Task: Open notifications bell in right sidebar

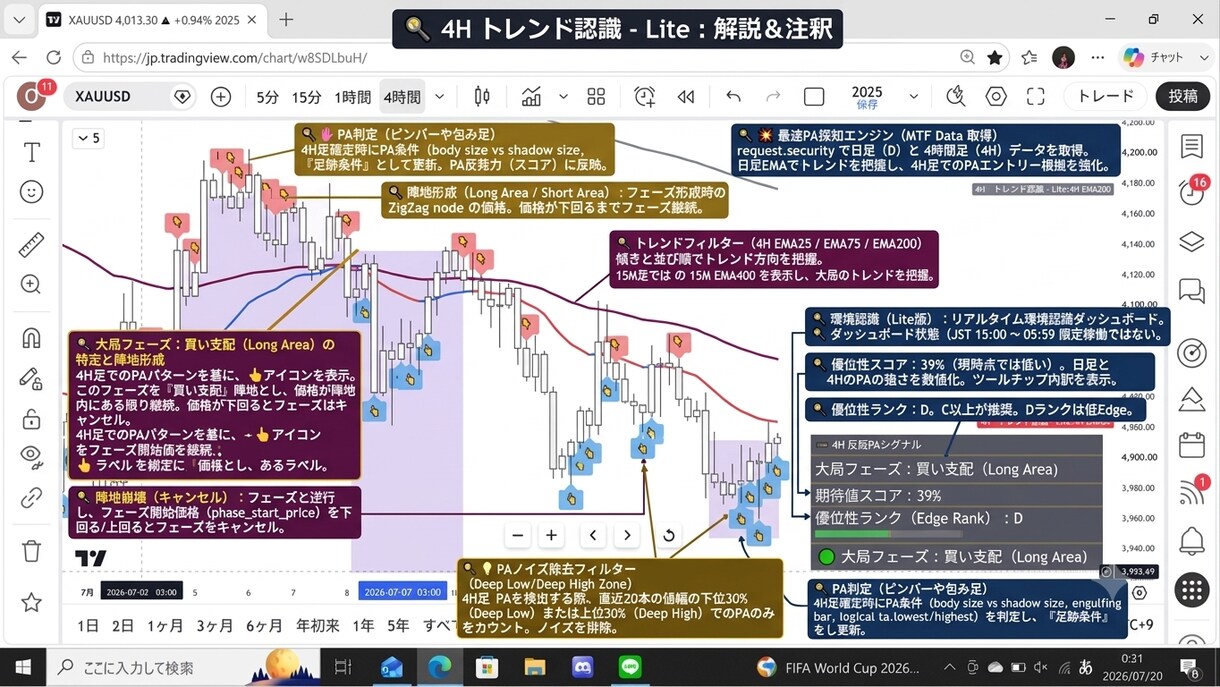Action: (x=1191, y=541)
